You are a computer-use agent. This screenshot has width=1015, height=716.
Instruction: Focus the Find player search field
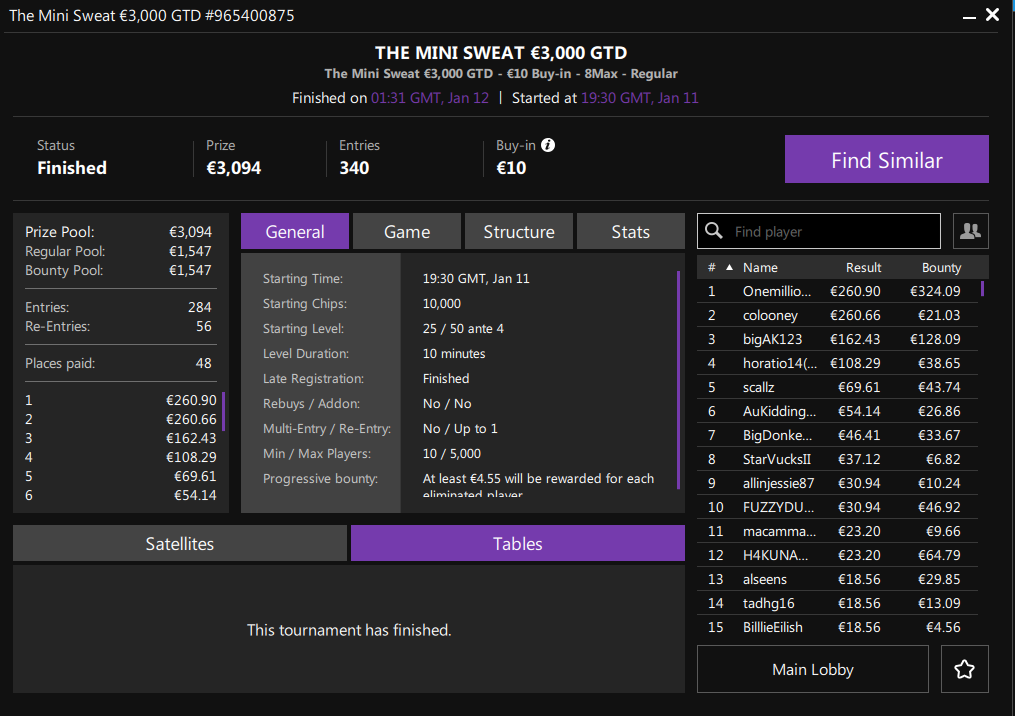point(819,231)
